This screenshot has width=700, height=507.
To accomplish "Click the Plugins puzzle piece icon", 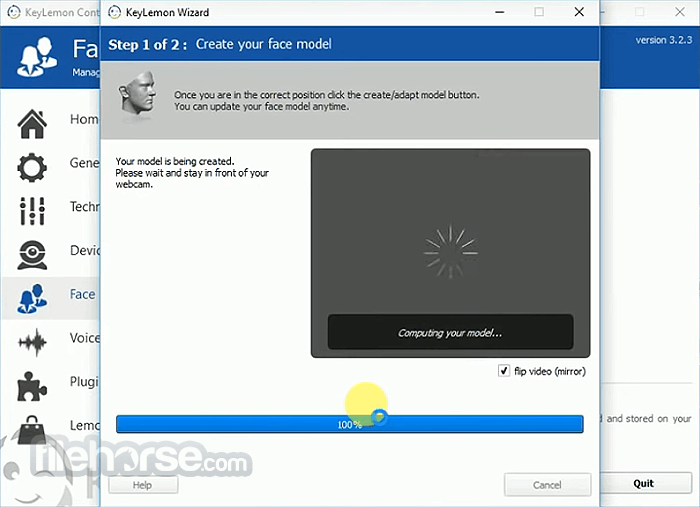I will [32, 386].
